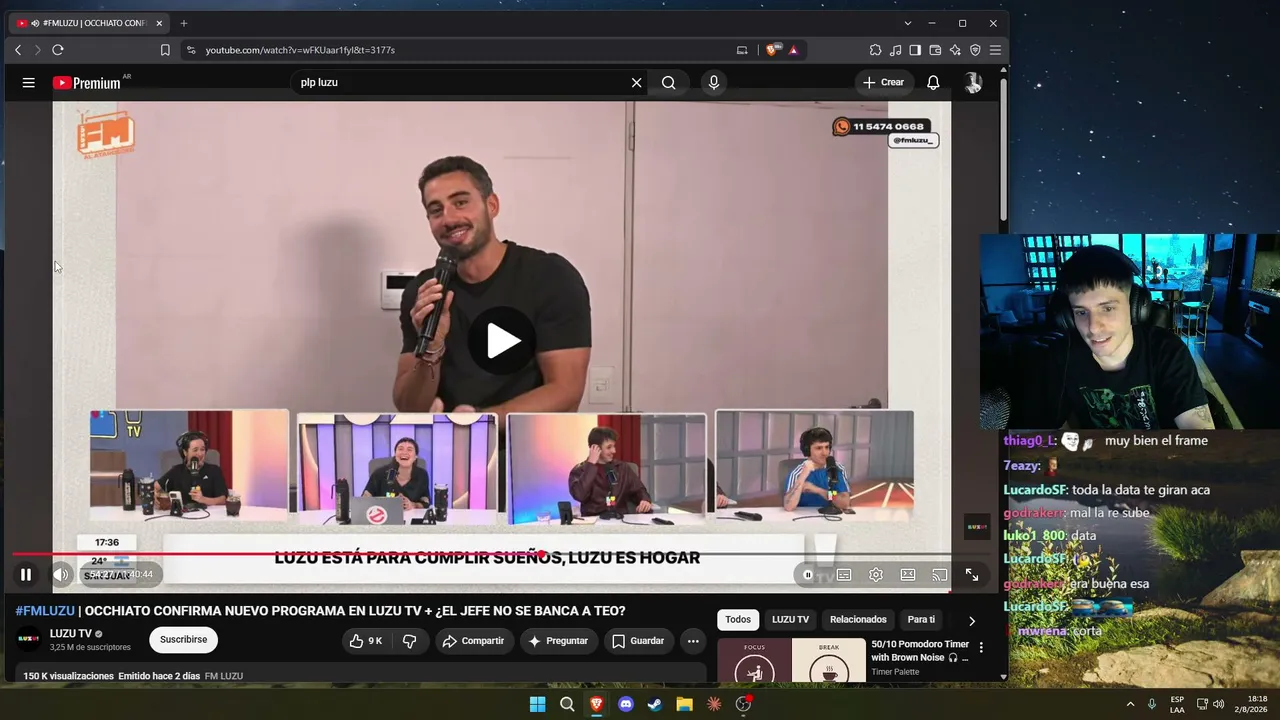
Task: Start voice search with the microphone
Action: pyautogui.click(x=713, y=83)
